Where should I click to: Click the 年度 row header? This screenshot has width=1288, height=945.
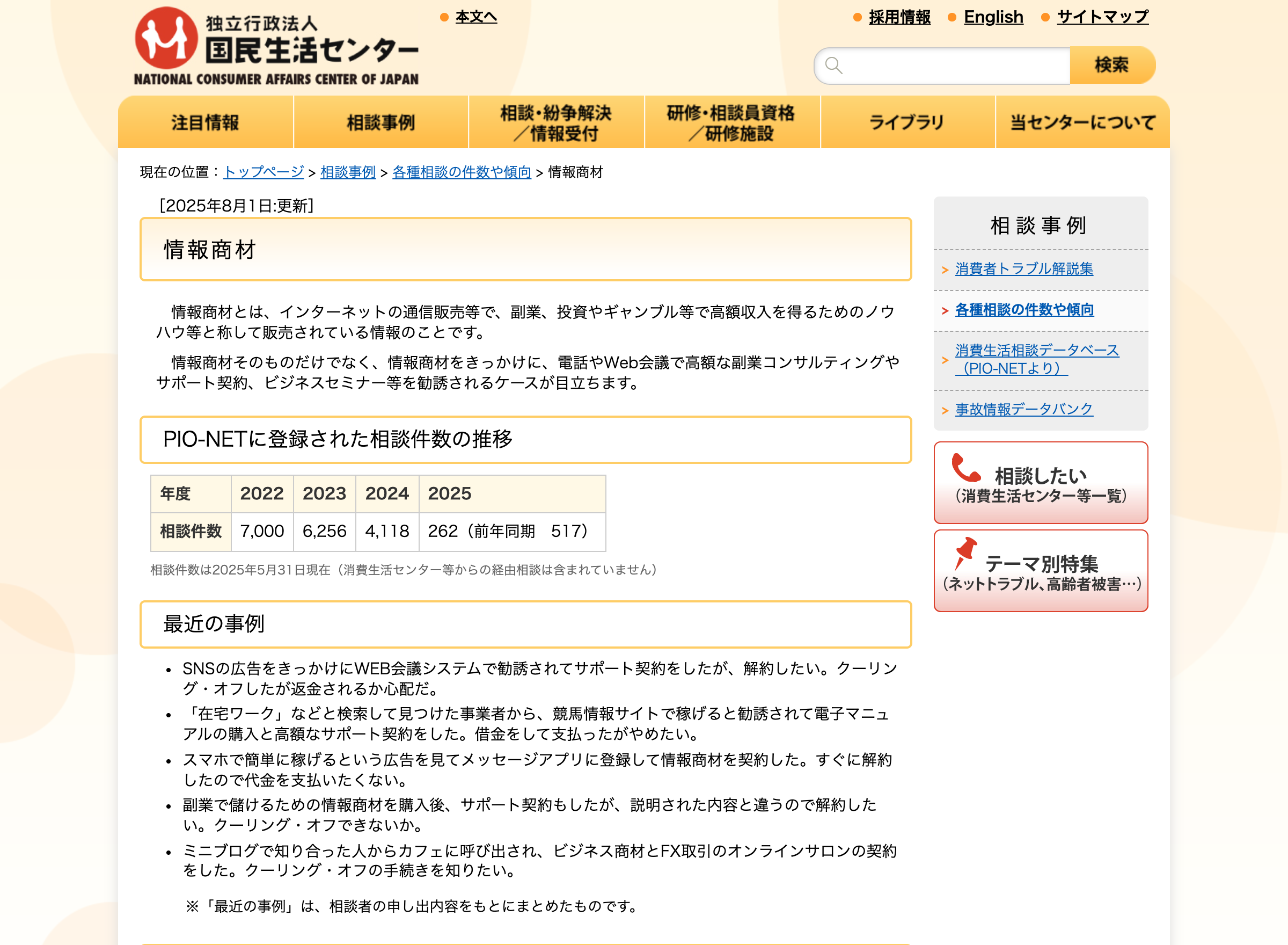(x=191, y=493)
